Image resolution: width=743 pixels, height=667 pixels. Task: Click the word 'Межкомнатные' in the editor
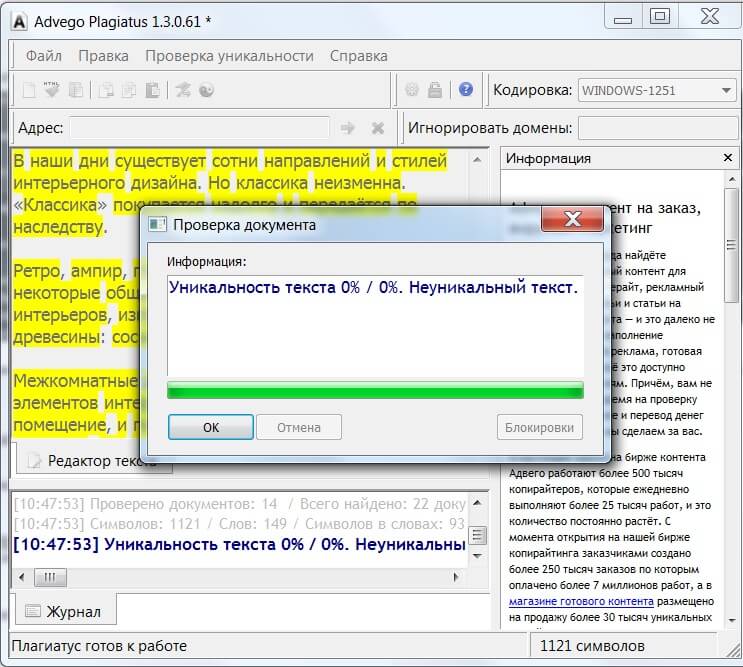tap(75, 380)
